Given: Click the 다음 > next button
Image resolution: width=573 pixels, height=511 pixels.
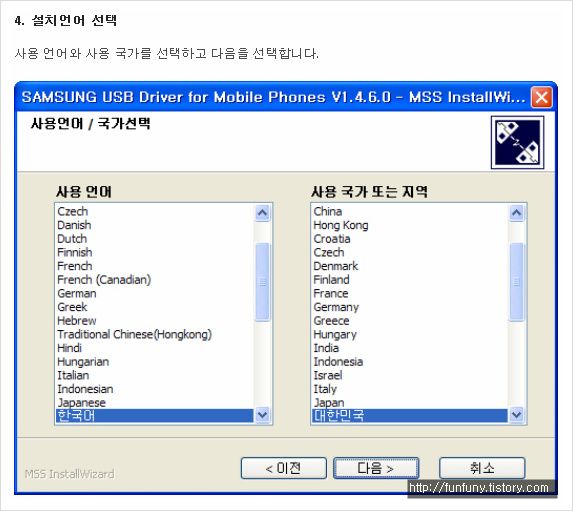Looking at the screenshot, I should pos(376,468).
